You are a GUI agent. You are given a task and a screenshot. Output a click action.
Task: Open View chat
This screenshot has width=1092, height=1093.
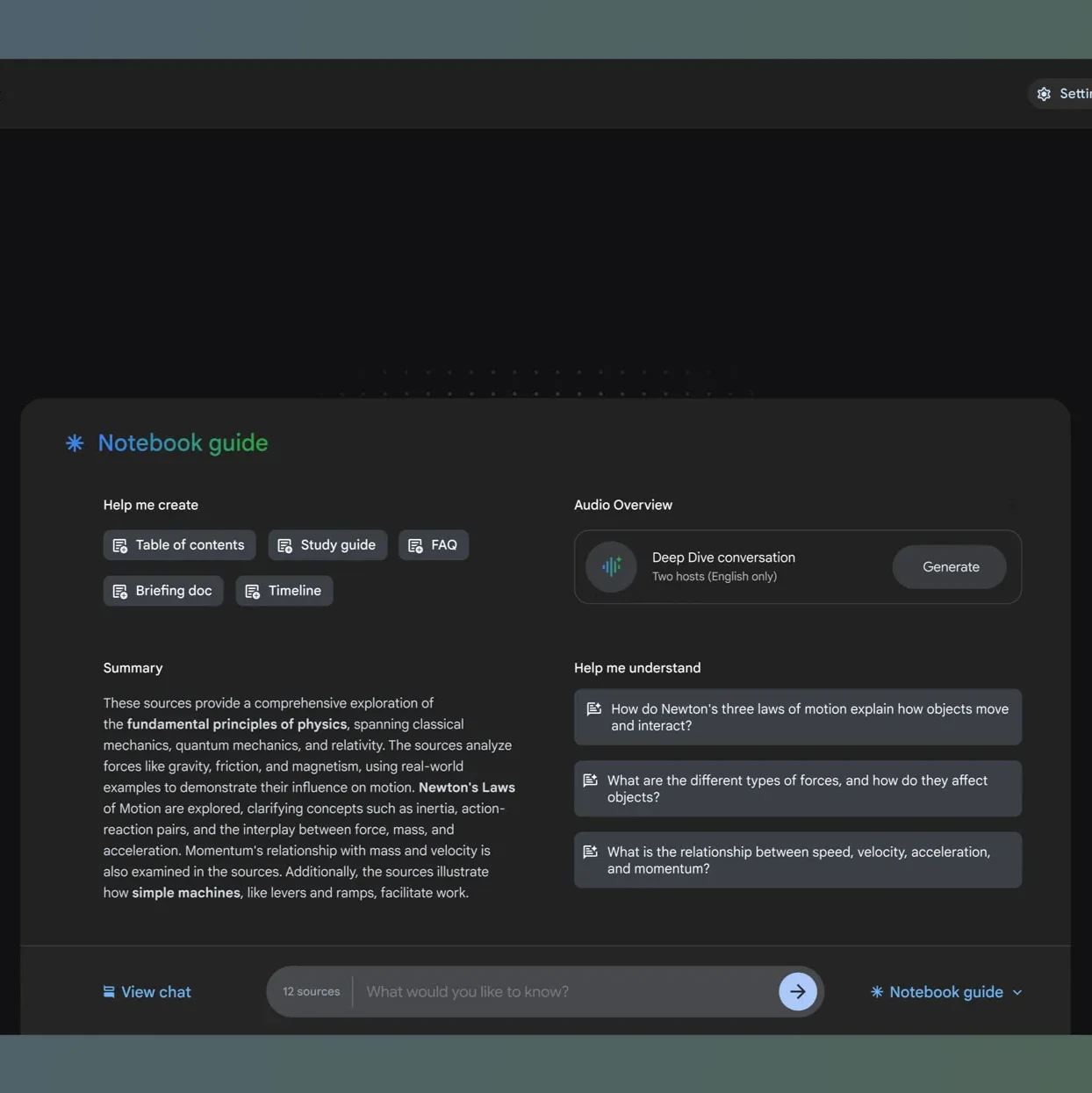(x=147, y=991)
